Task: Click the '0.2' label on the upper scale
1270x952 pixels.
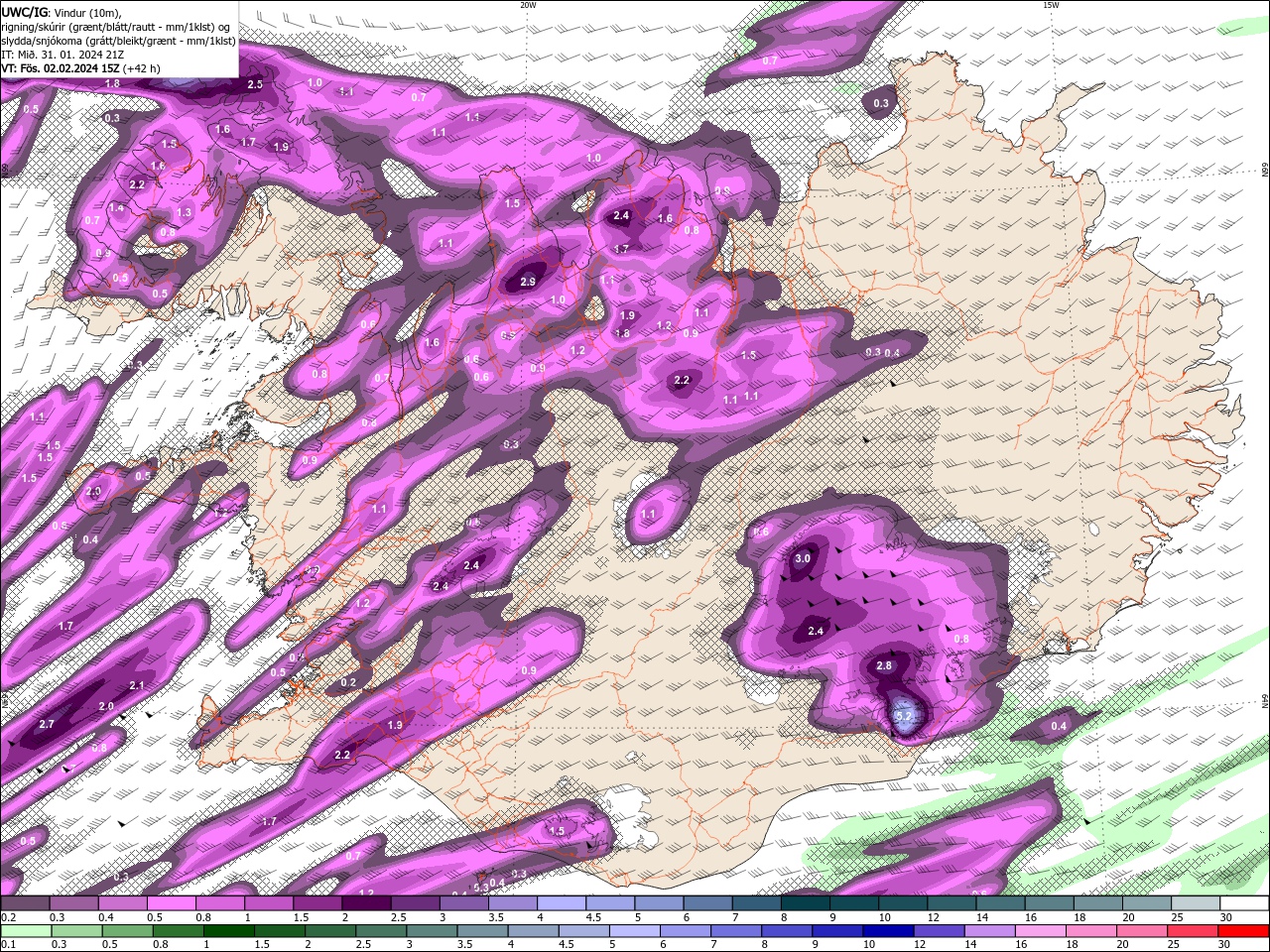Action: click(x=8, y=917)
